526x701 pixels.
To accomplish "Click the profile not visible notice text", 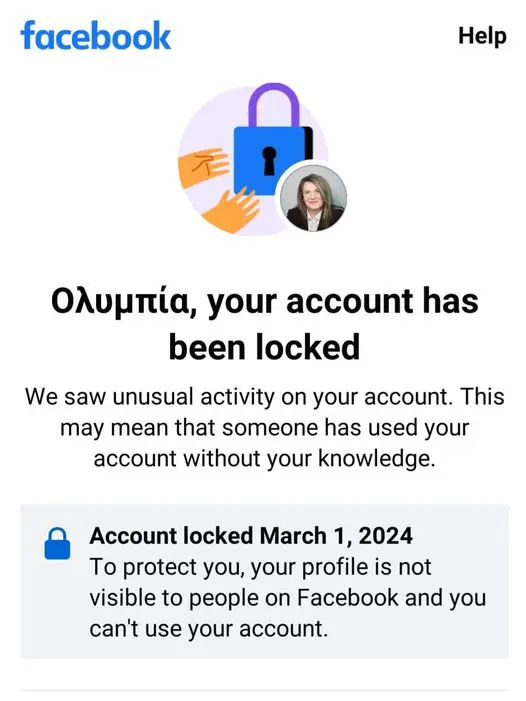I will click(287, 598).
